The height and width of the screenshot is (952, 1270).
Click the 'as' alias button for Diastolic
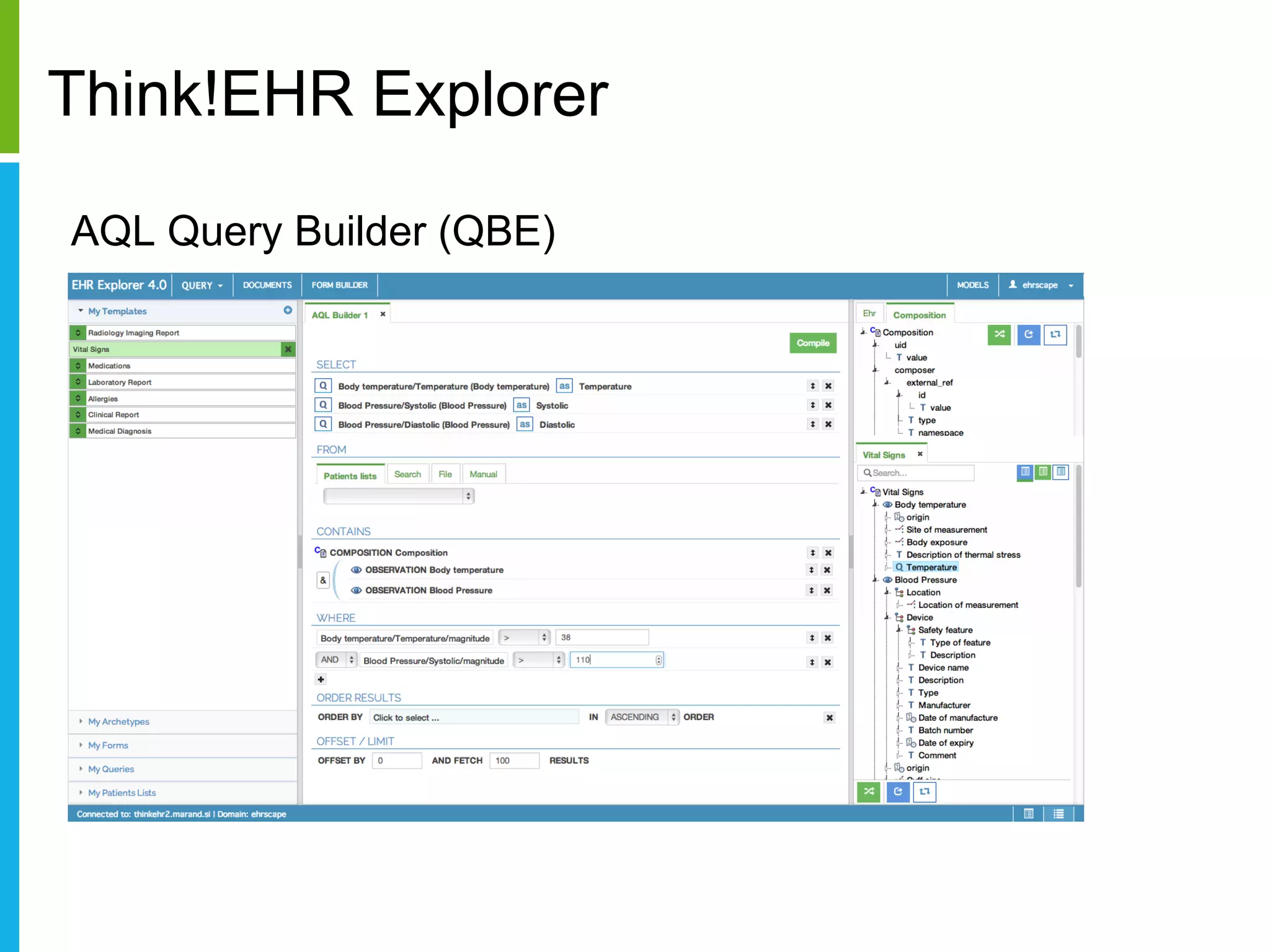click(x=525, y=424)
